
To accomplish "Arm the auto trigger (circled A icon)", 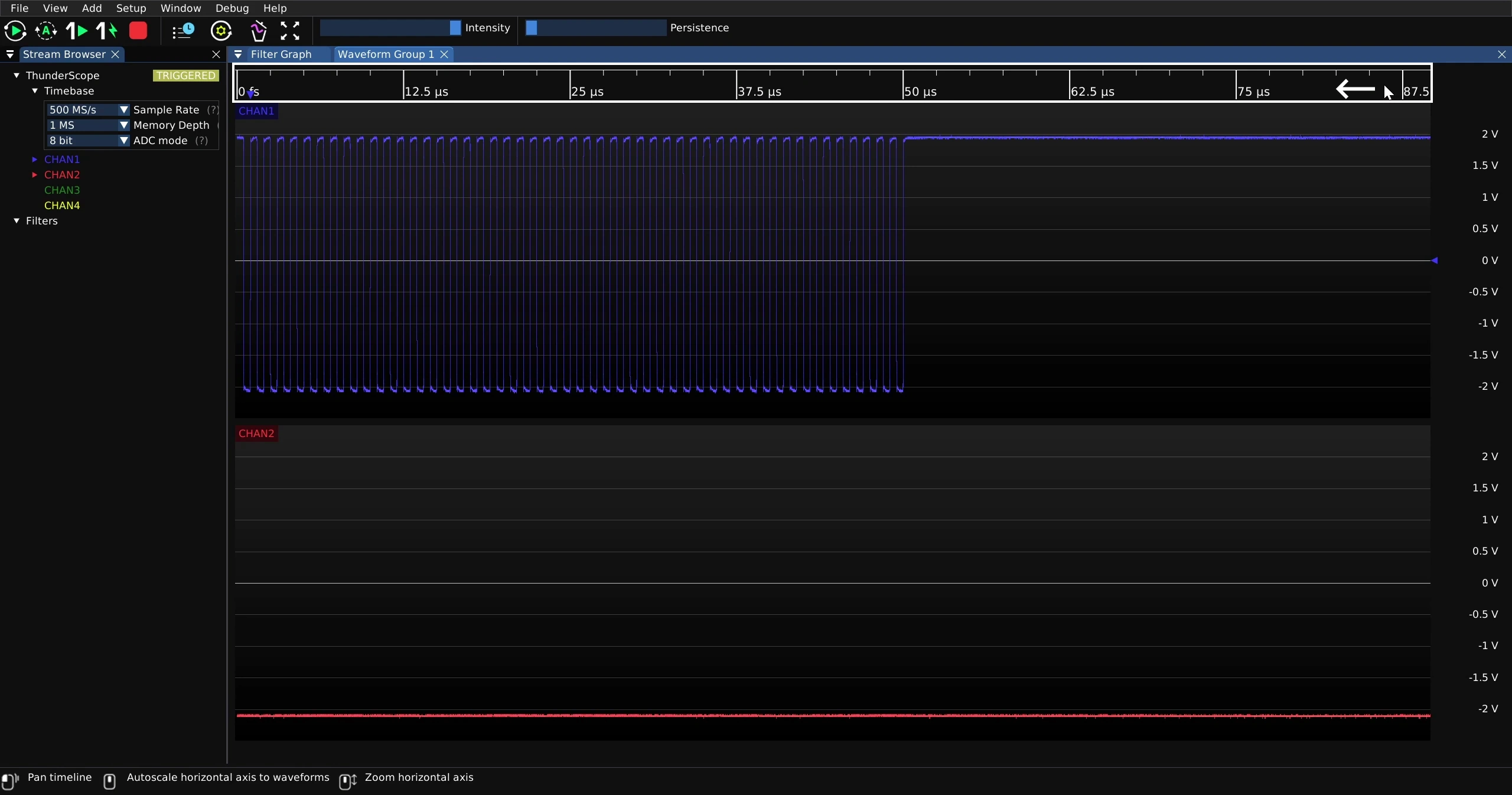I will pyautogui.click(x=46, y=31).
